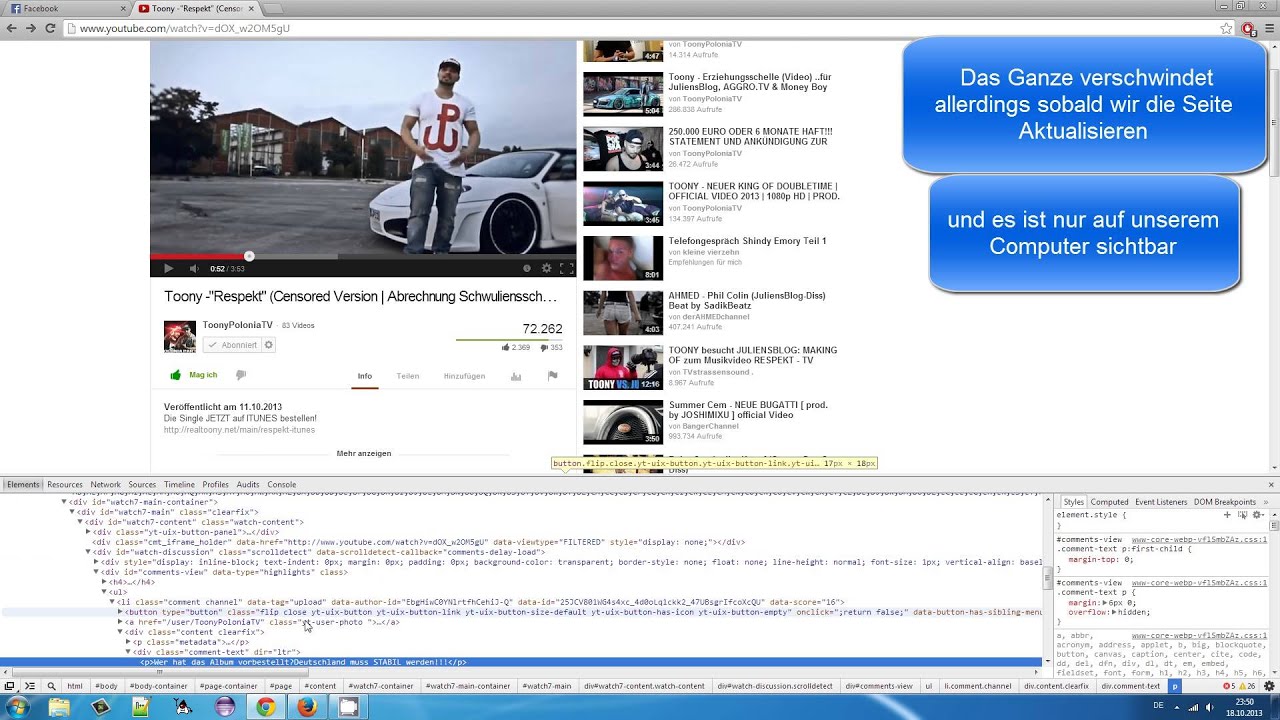Viewport: 1280px width, 720px height.
Task: Expand description with Mehr anzeigen
Action: click(364, 453)
